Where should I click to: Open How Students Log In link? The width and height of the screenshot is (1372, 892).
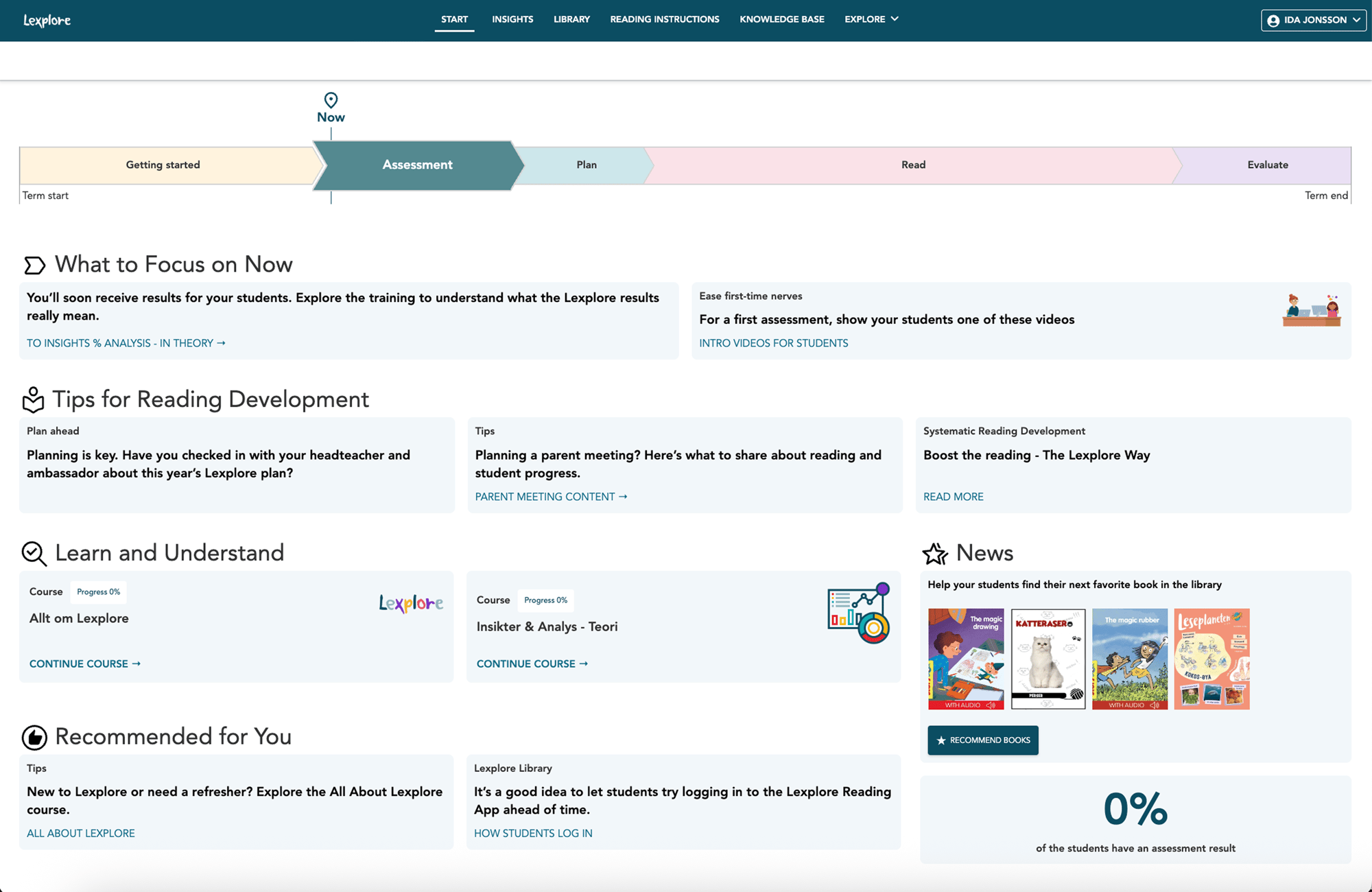point(533,834)
